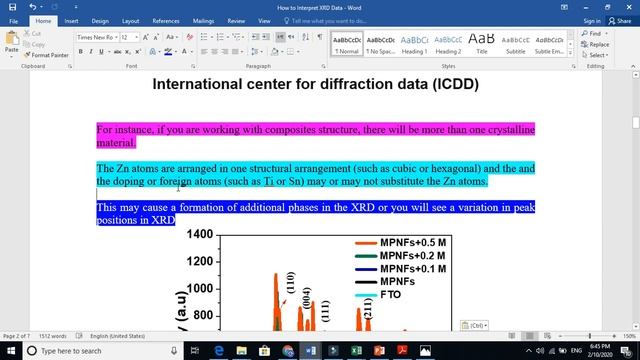640x360 pixels.
Task: Adjust the zoom slider in status bar
Action: click(x=590, y=336)
